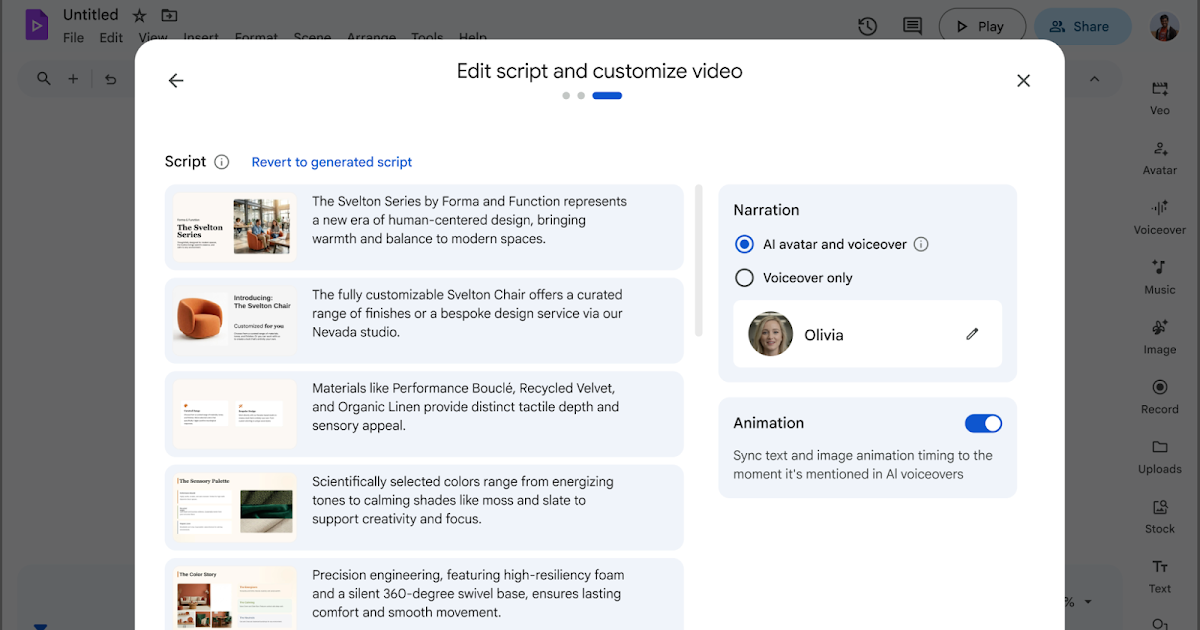Click The Sensory Palette slide thumbnail

click(x=235, y=507)
